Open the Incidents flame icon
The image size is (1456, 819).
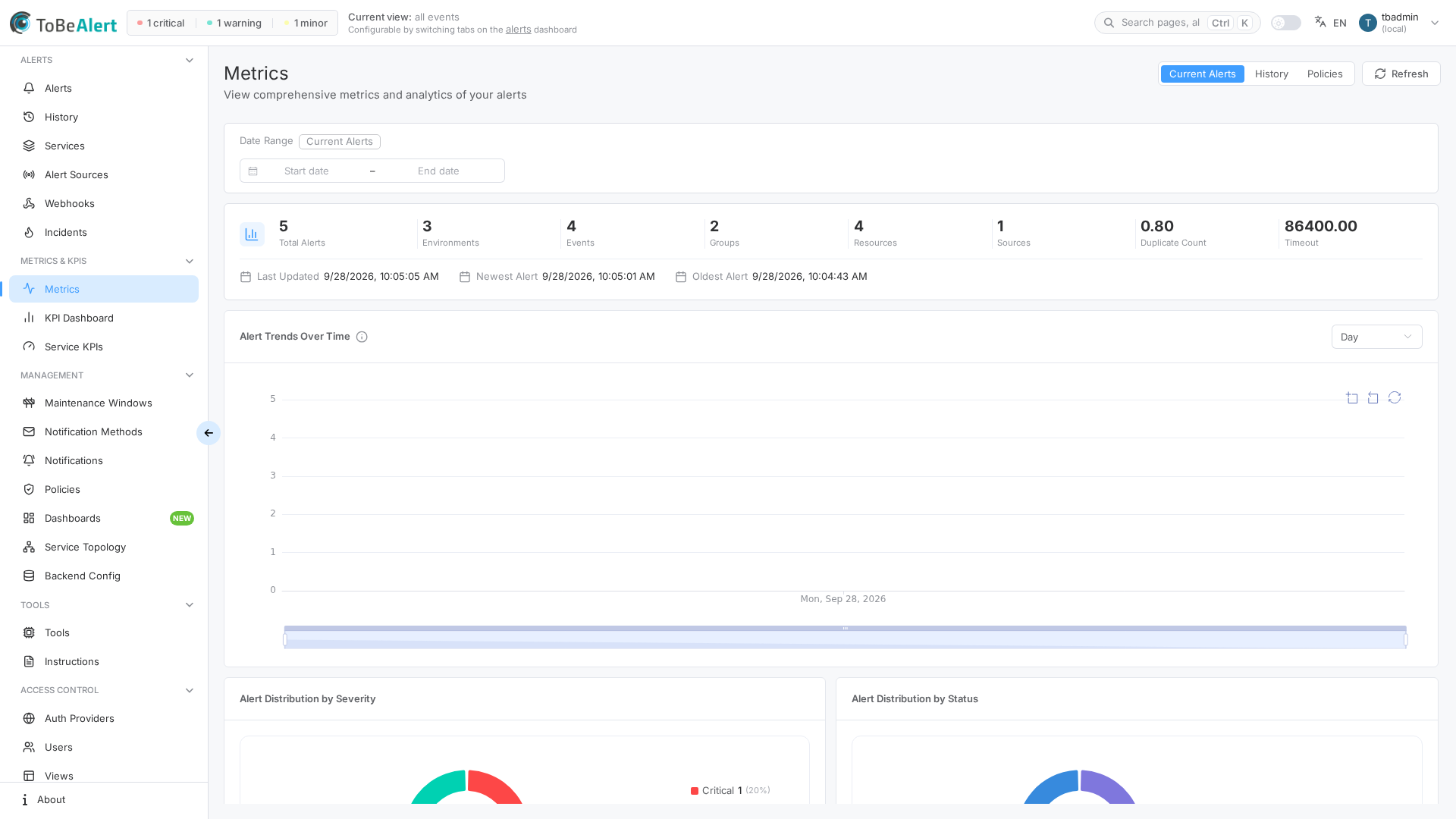29,232
